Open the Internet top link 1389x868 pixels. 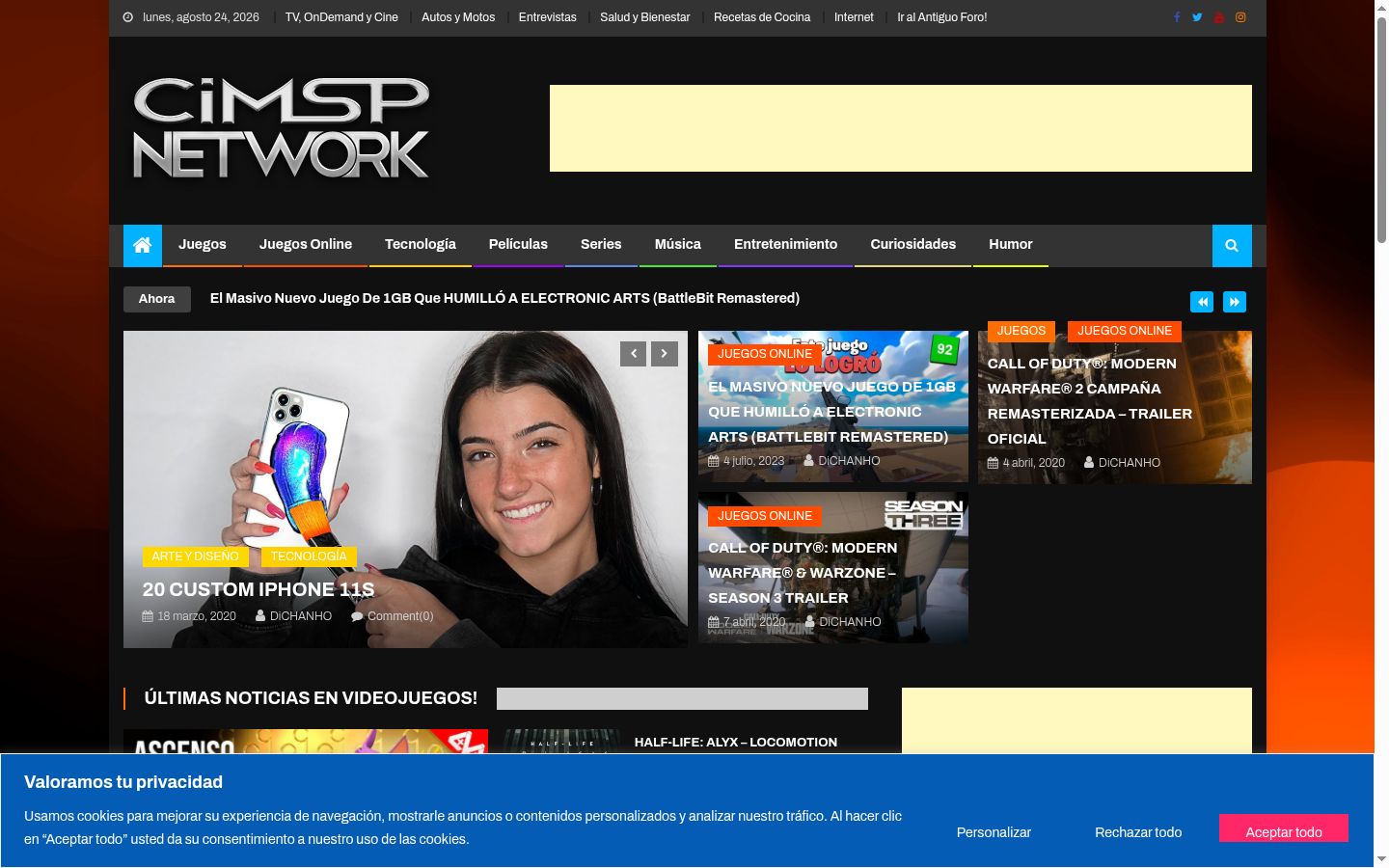click(854, 17)
